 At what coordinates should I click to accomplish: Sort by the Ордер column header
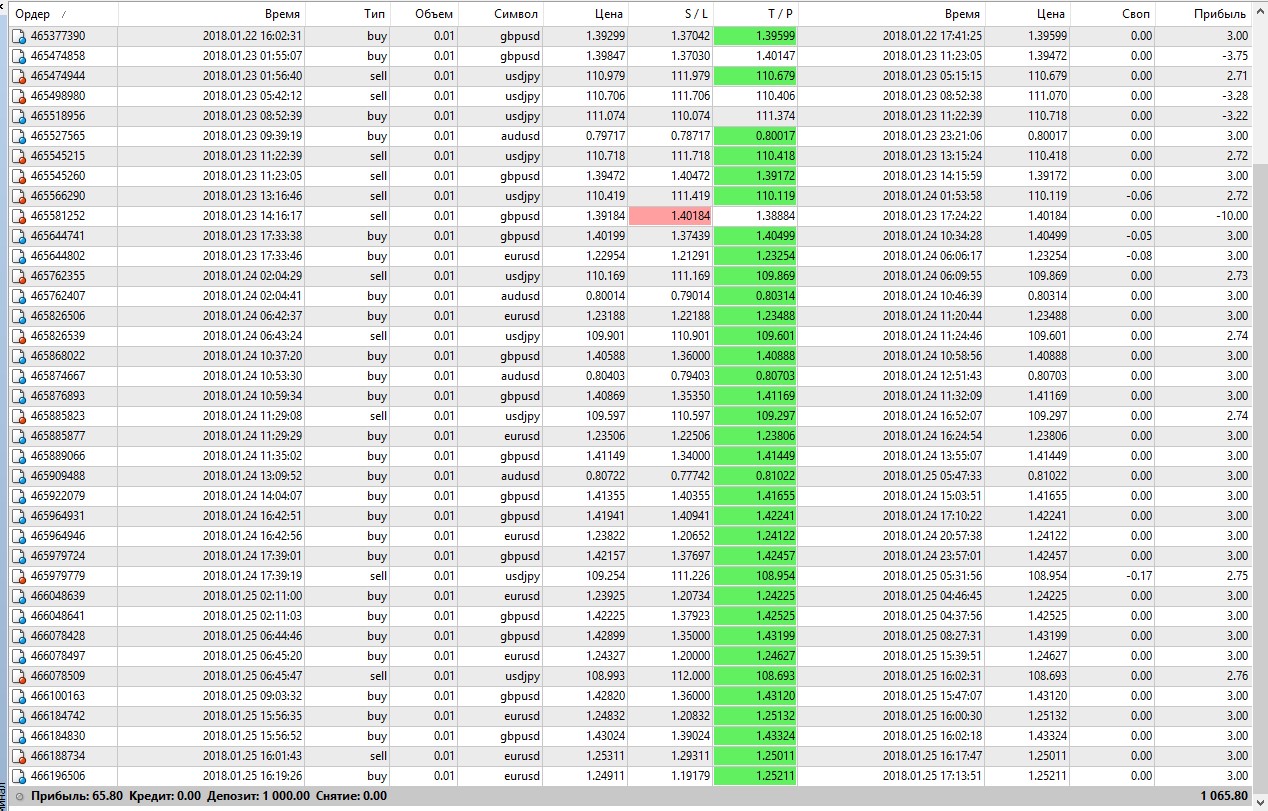point(64,14)
